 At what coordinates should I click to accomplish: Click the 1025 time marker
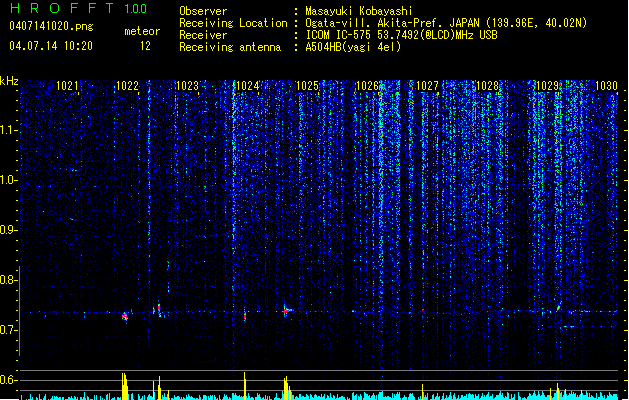click(x=307, y=86)
